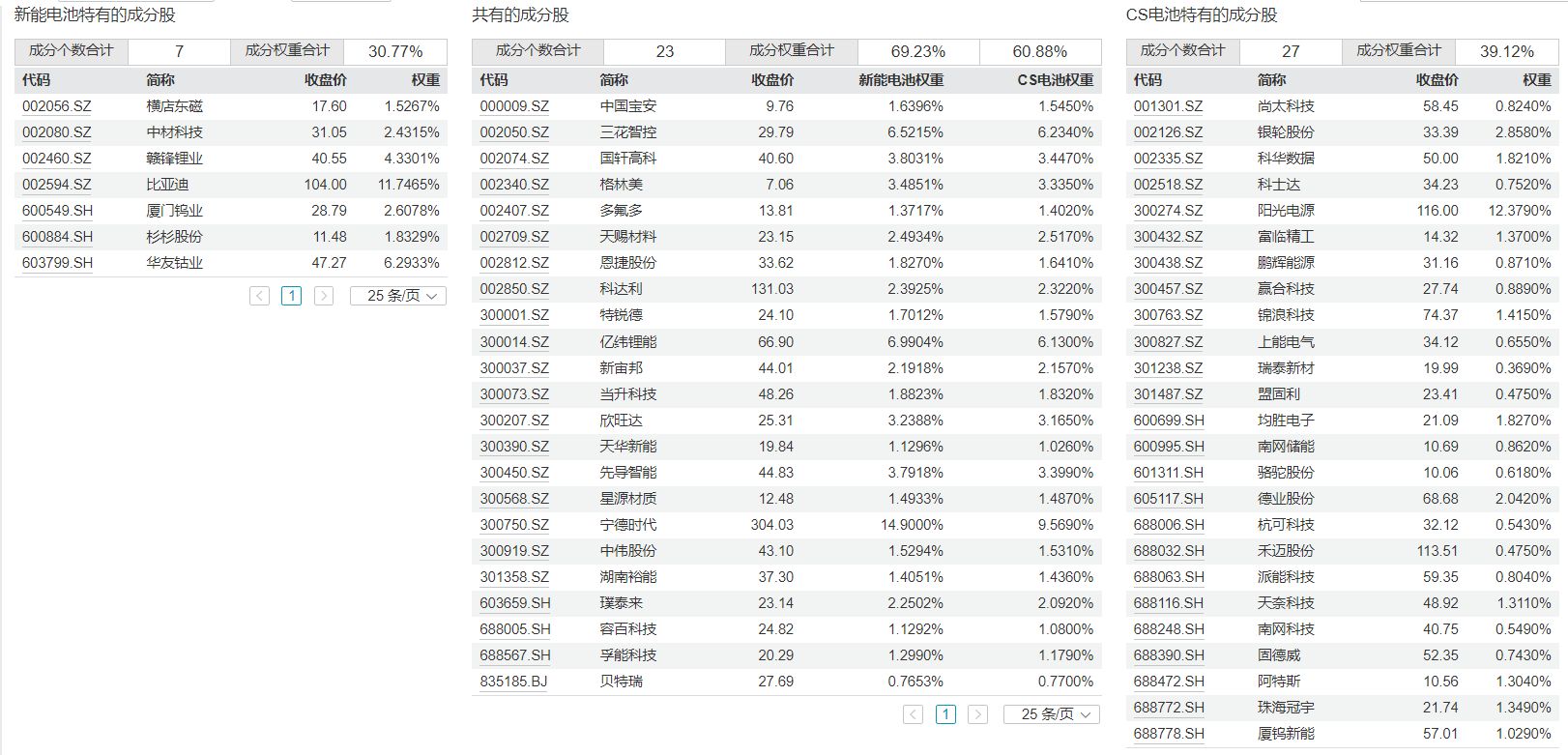Open stock code 002460.SZ link
The width and height of the screenshot is (1568, 755).
57,159
